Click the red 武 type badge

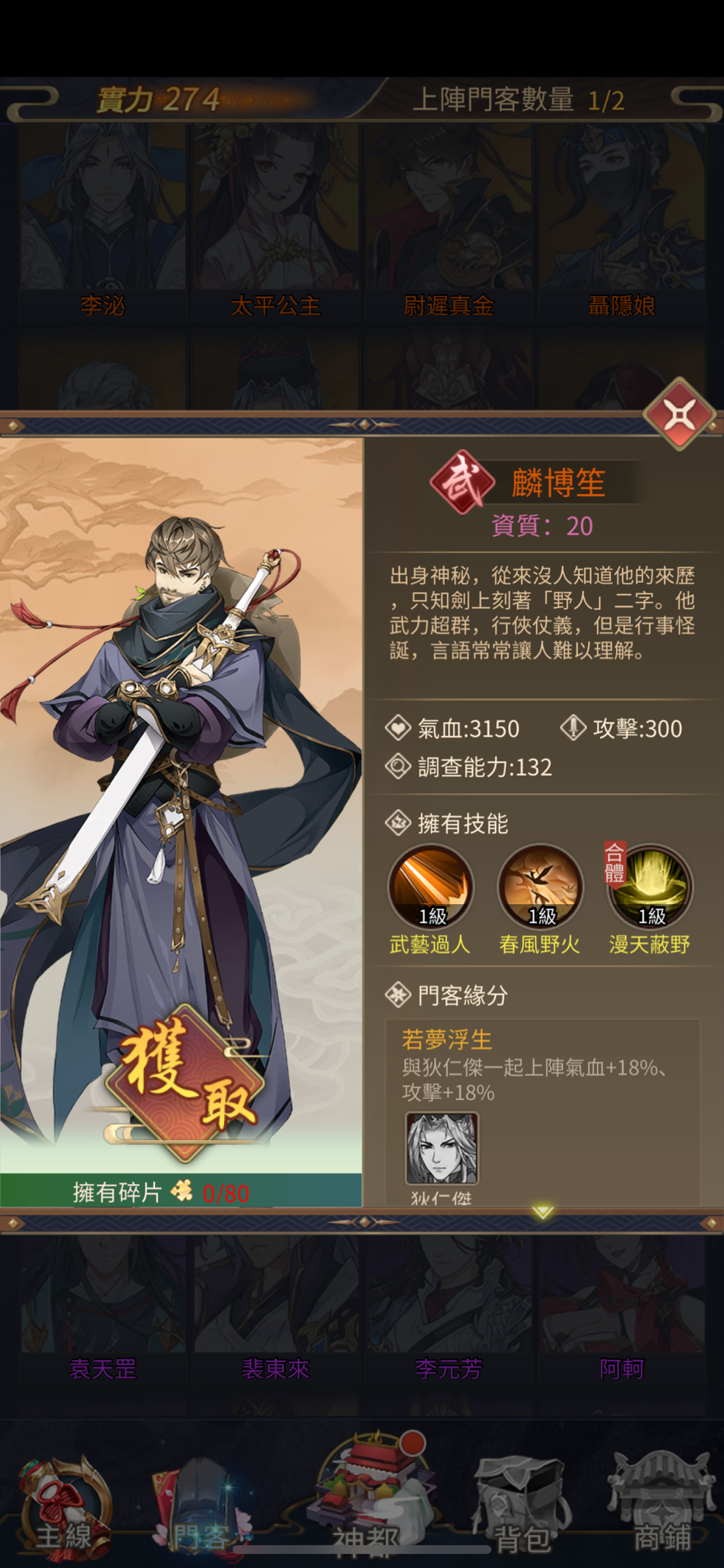coord(462,482)
